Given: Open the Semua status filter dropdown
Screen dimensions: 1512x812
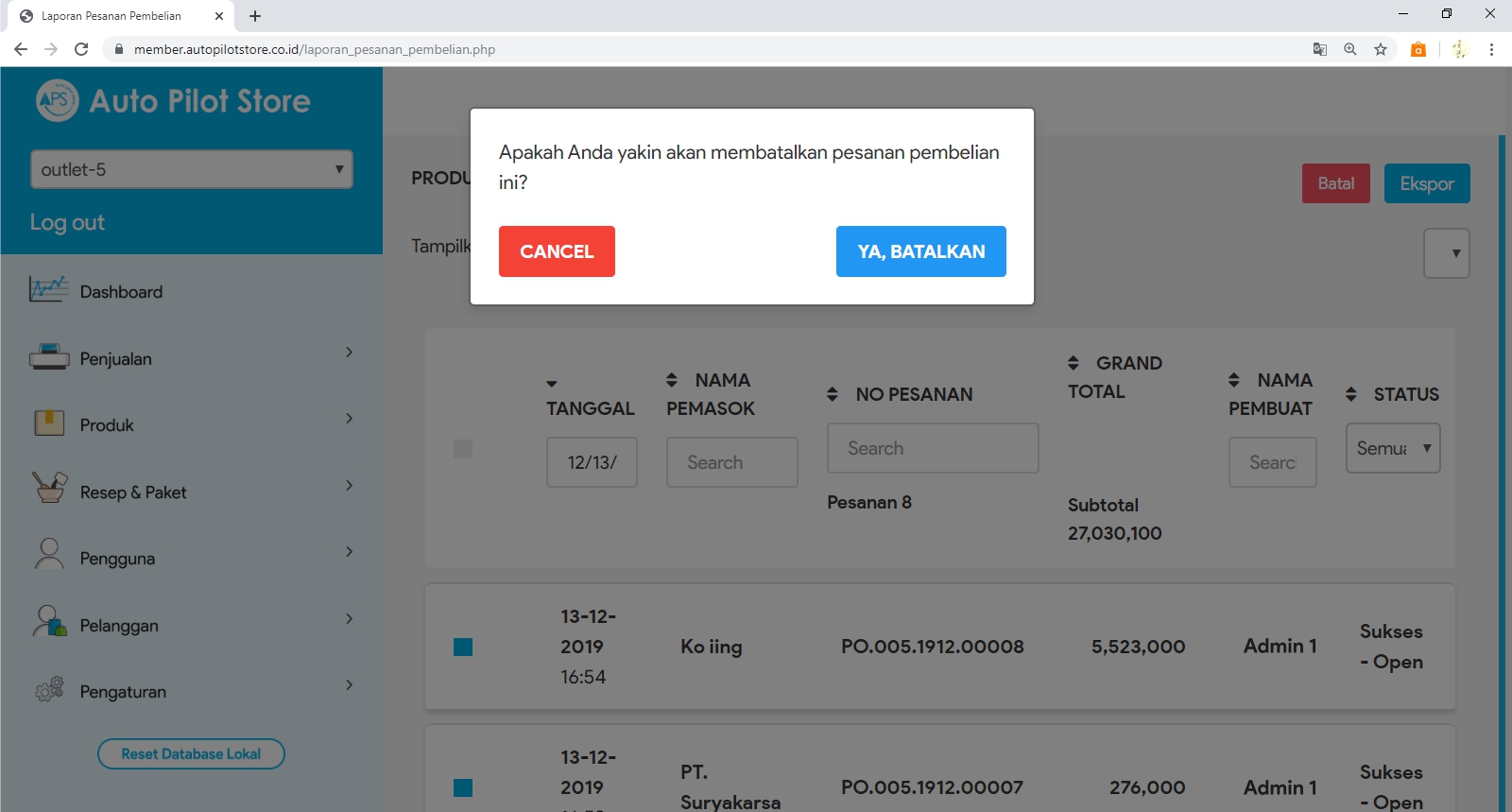Looking at the screenshot, I should click(x=1392, y=448).
